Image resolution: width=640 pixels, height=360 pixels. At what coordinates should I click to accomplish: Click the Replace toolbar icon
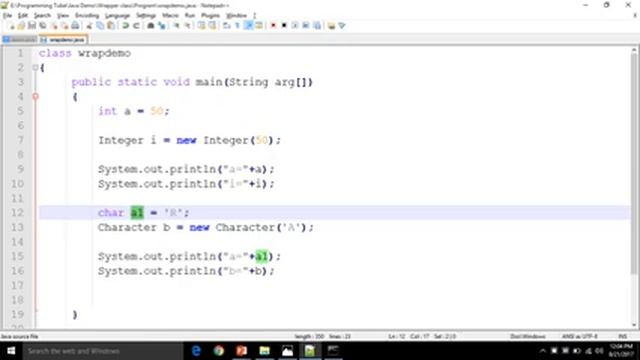coord(162,26)
